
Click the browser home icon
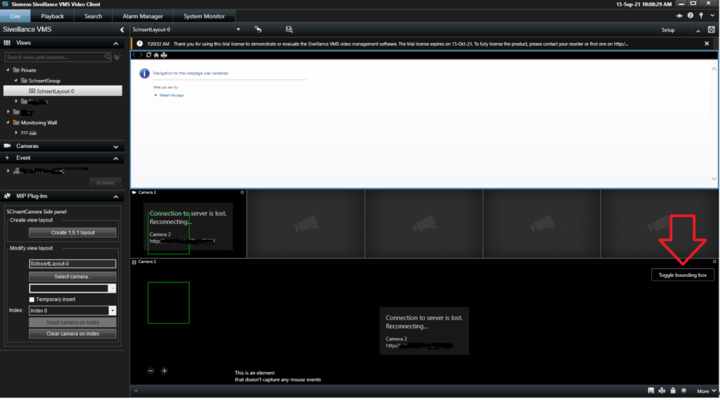pos(156,55)
